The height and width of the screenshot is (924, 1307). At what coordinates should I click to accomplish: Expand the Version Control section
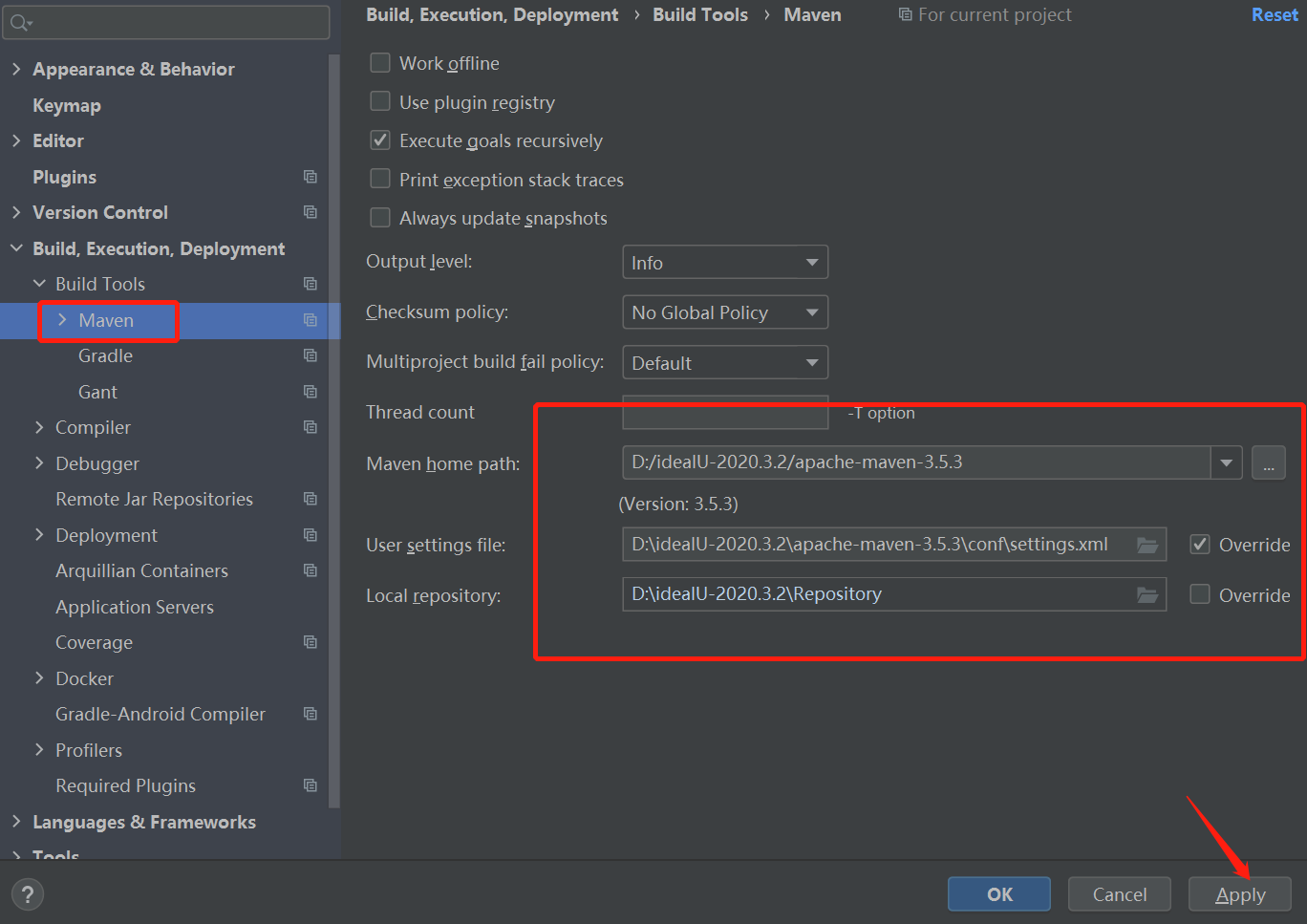pyautogui.click(x=16, y=212)
